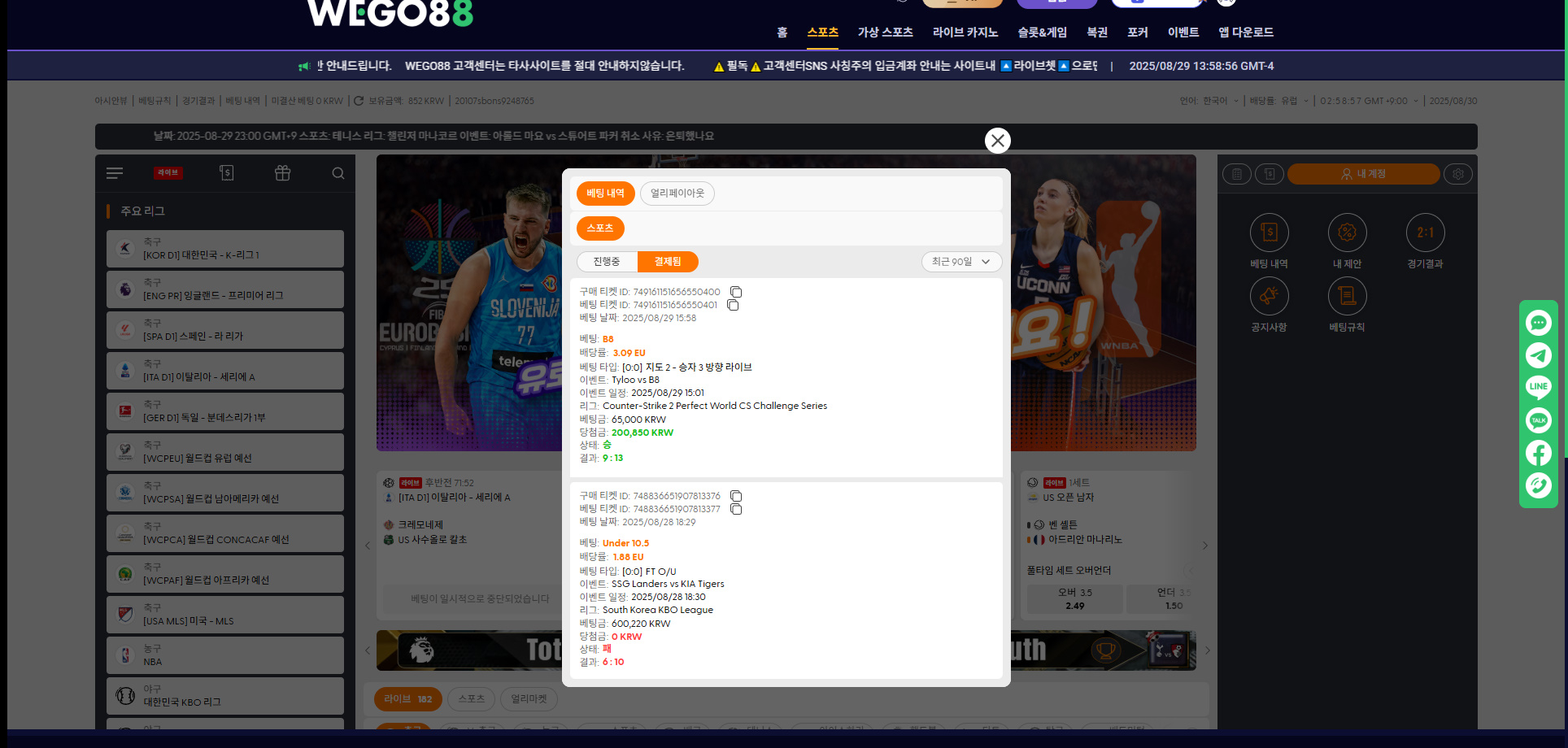
Task: Copy purchase ticket ID 749161151656550400
Action: click(x=736, y=292)
